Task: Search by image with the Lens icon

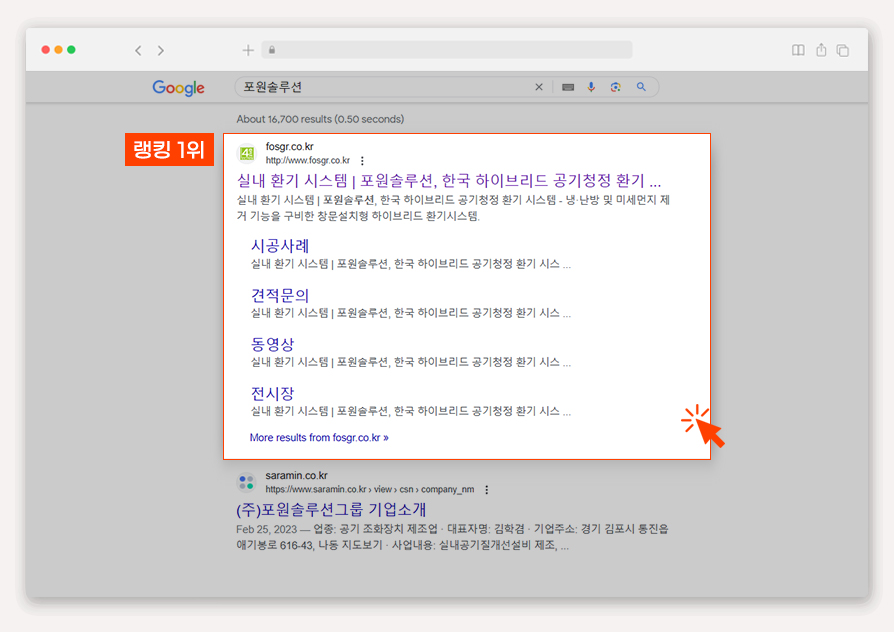Action: 615,87
